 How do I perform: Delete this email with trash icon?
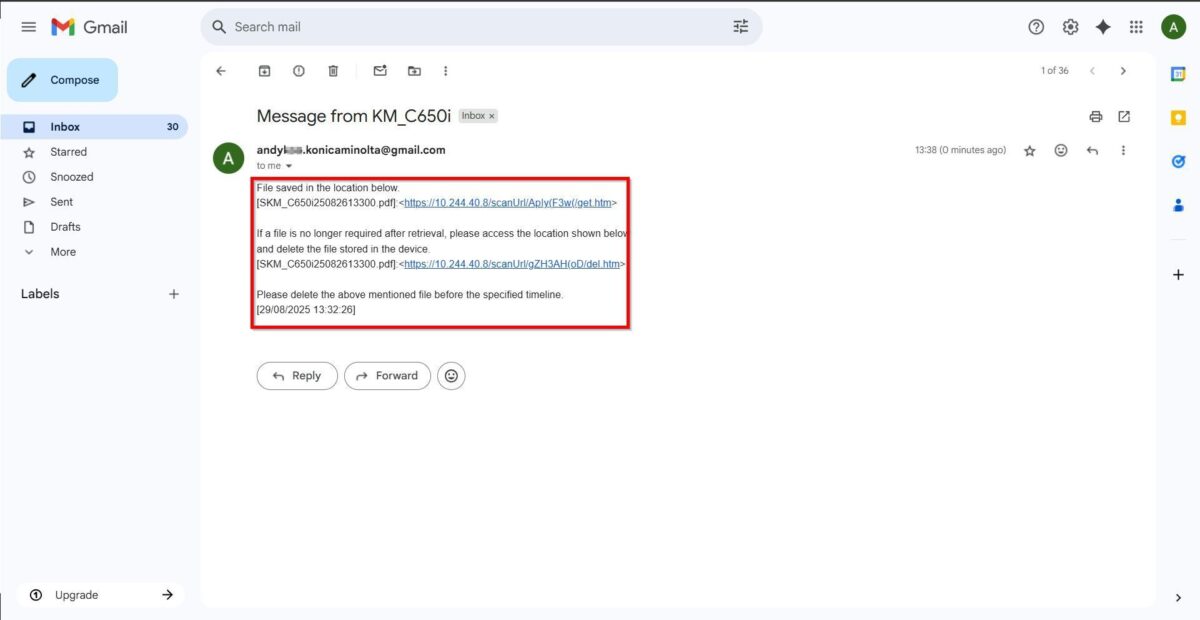[333, 71]
